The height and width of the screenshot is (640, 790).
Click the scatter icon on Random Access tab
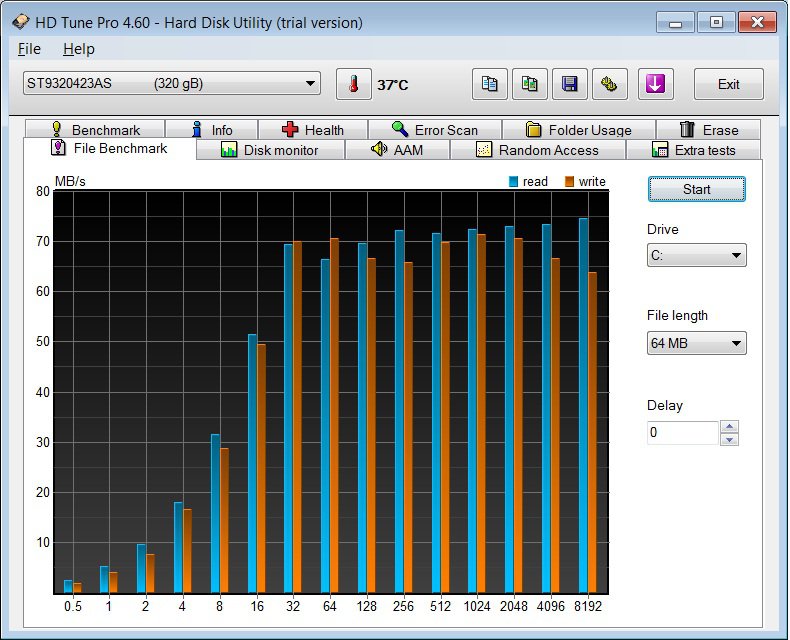[484, 150]
